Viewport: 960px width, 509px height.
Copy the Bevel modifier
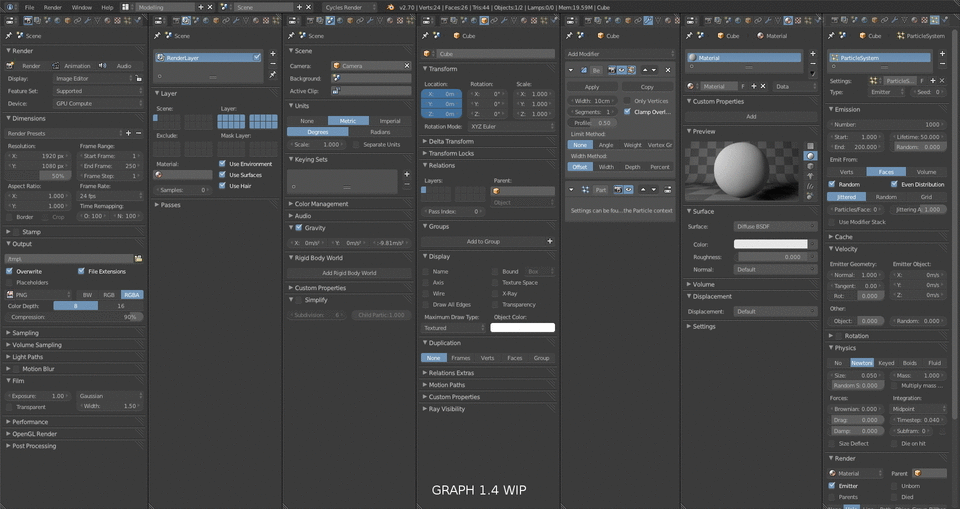tap(647, 87)
